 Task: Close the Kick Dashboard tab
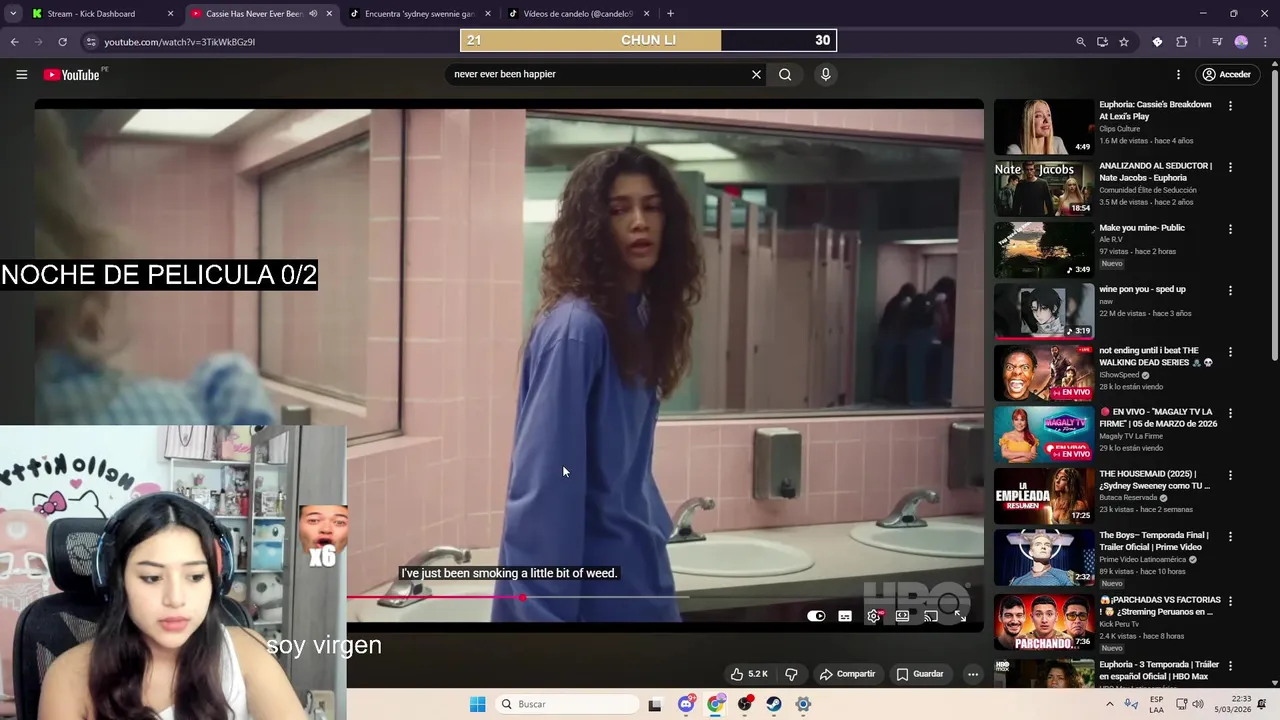[170, 13]
